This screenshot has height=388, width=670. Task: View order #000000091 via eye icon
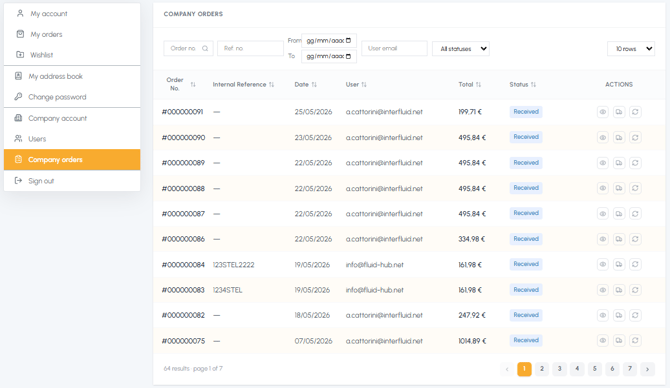[602, 112]
